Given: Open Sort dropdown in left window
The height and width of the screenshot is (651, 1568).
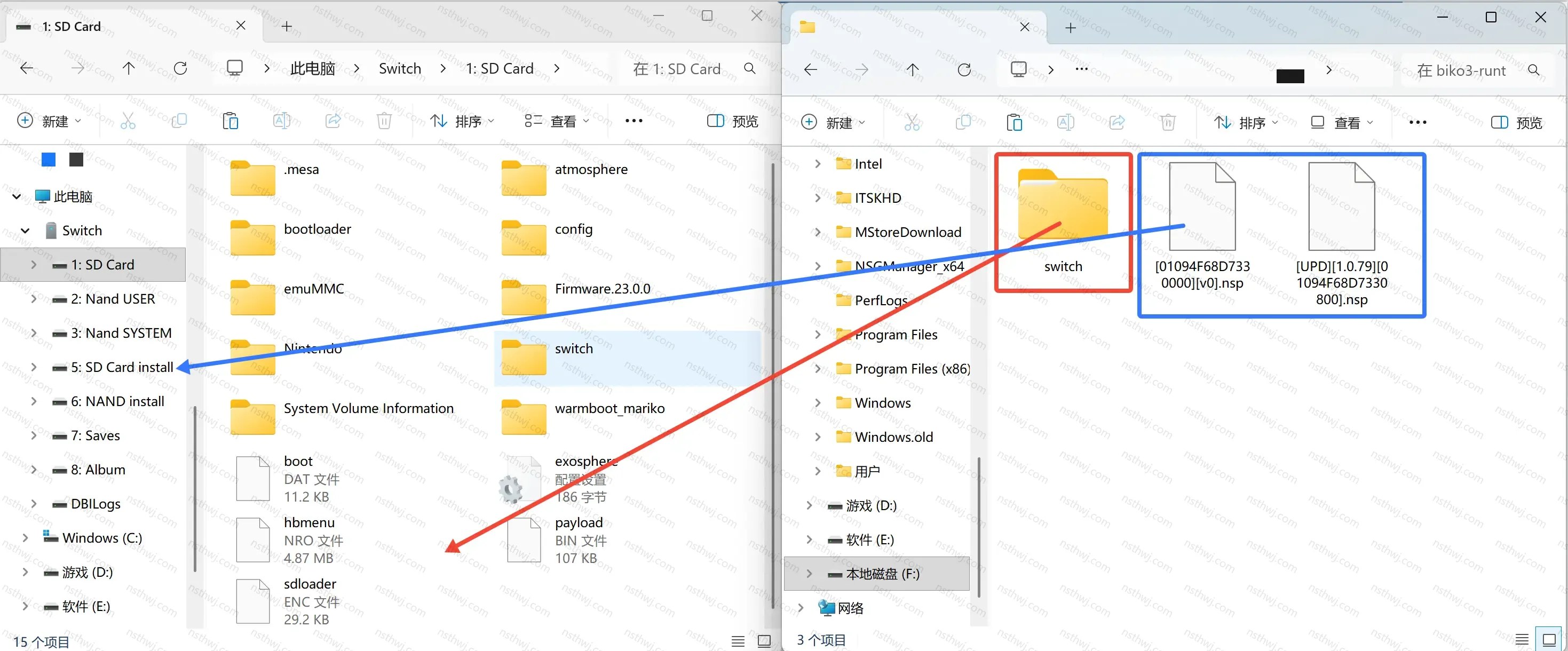Looking at the screenshot, I should point(462,121).
